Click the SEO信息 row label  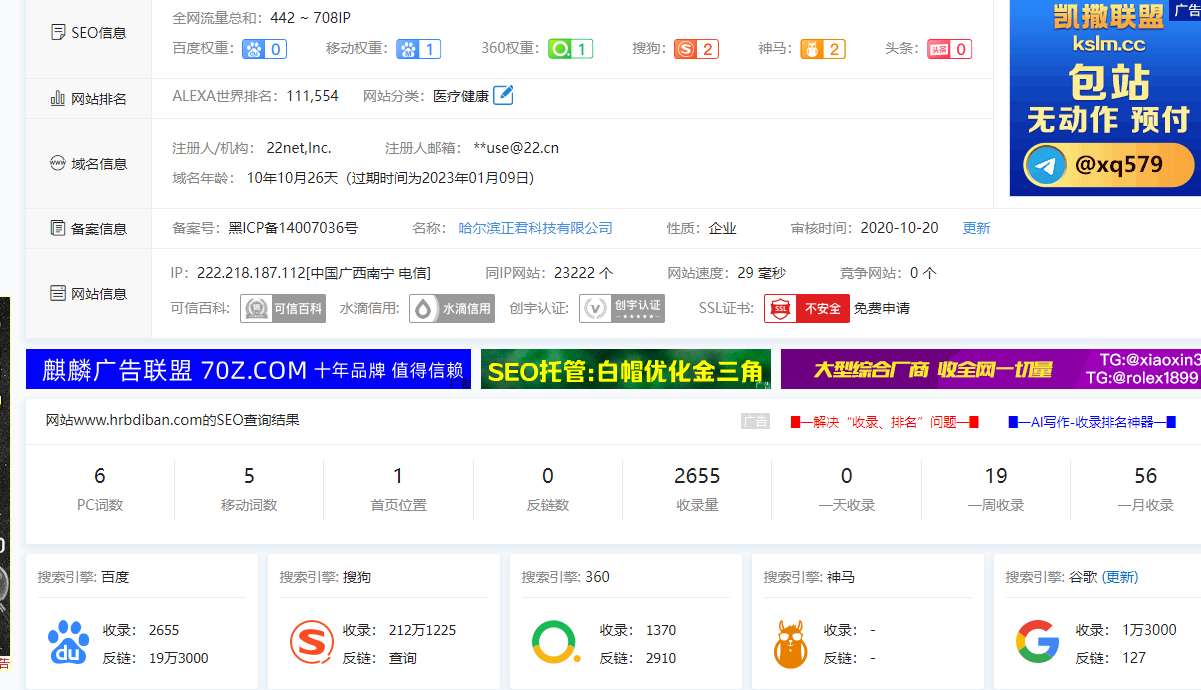click(x=99, y=32)
